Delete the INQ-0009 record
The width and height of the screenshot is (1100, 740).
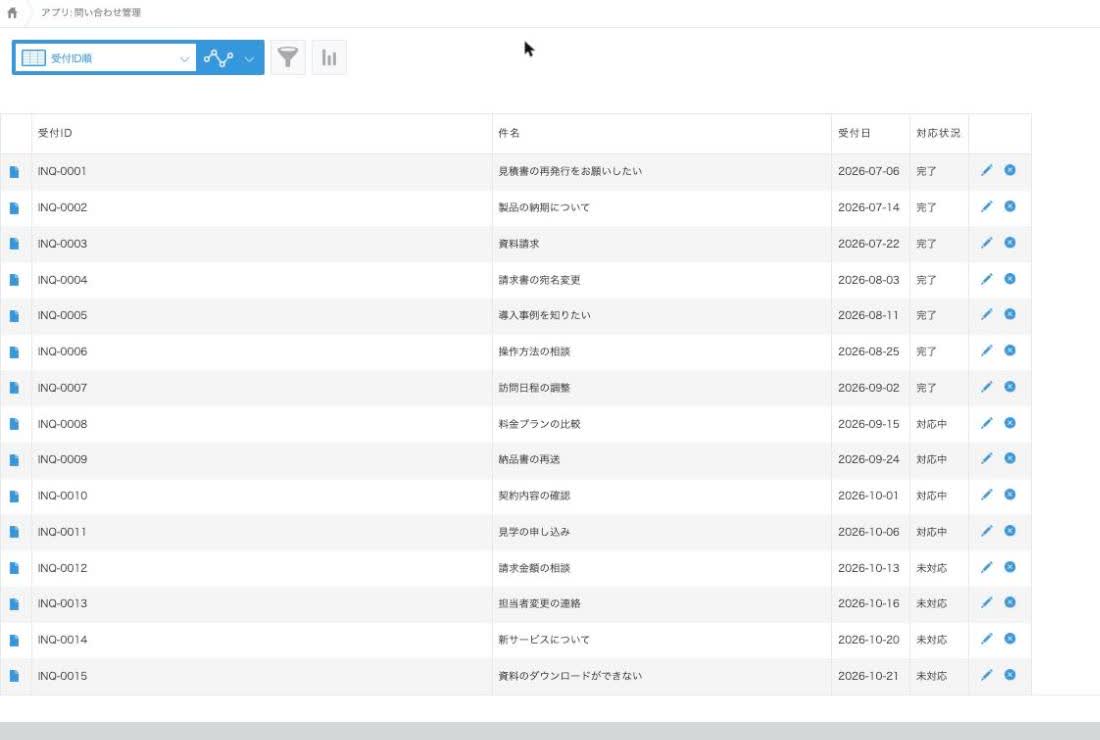point(1010,458)
